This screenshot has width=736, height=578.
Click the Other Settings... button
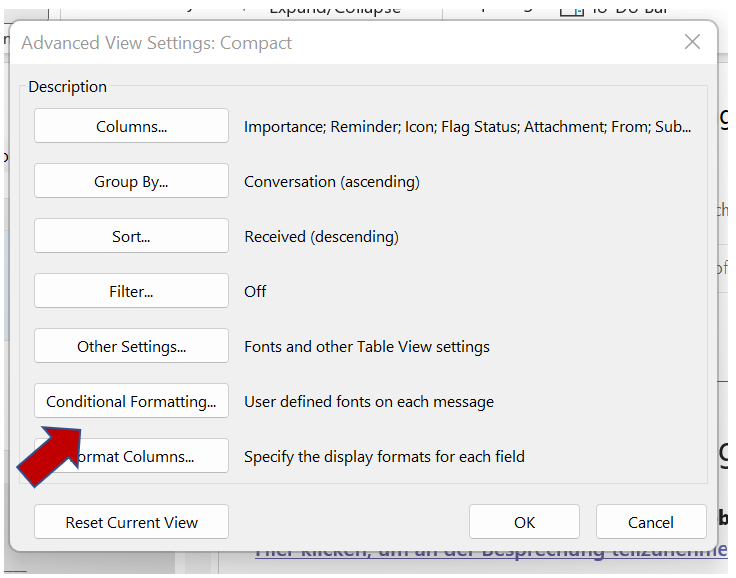coord(131,347)
